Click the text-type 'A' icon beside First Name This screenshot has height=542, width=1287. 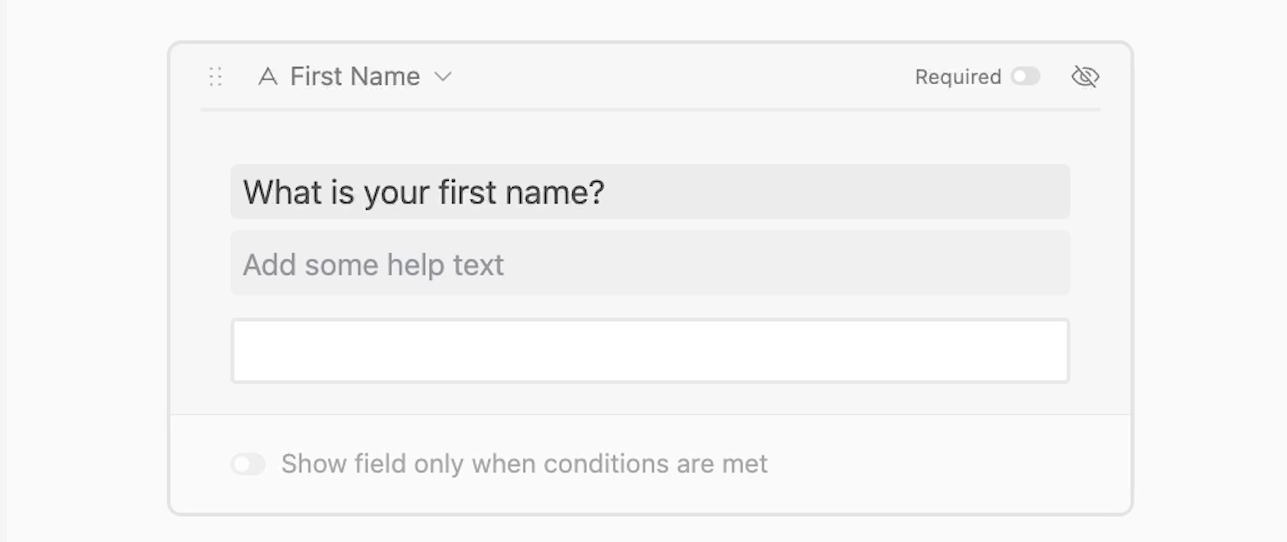pos(267,77)
